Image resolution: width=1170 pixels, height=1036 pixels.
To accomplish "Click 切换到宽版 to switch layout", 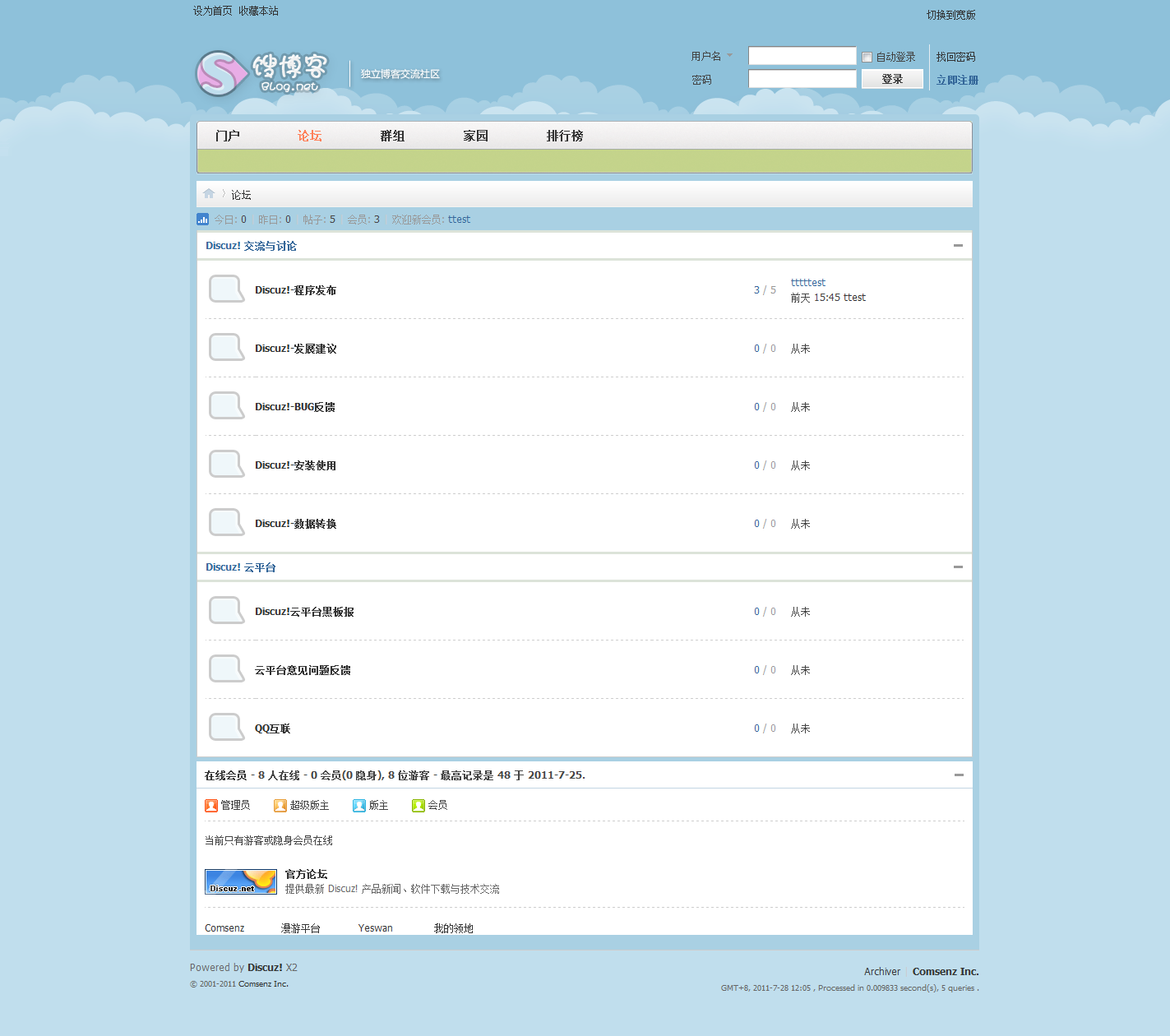I will [951, 15].
